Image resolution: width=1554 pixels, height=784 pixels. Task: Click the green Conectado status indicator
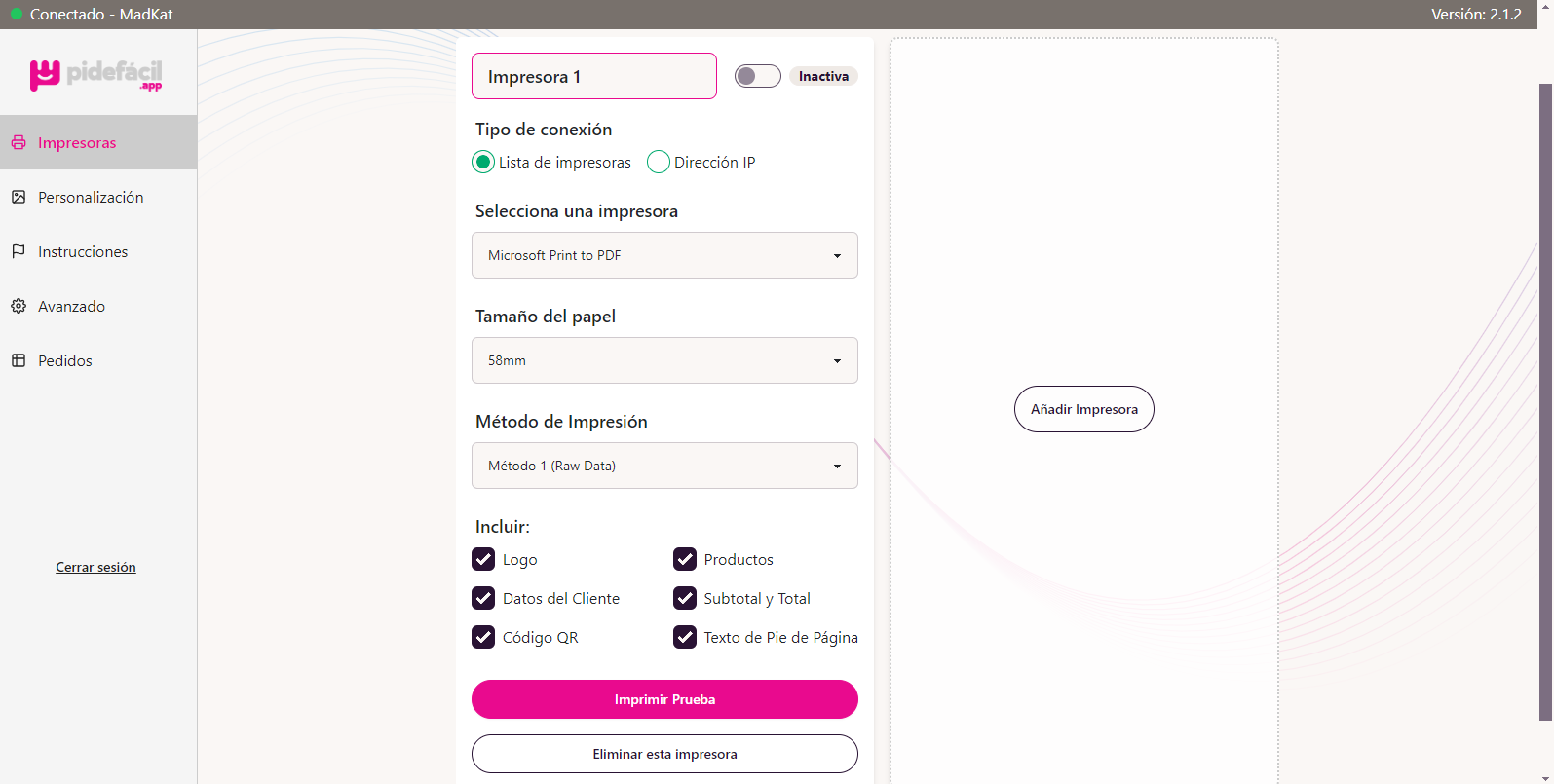pos(15,14)
